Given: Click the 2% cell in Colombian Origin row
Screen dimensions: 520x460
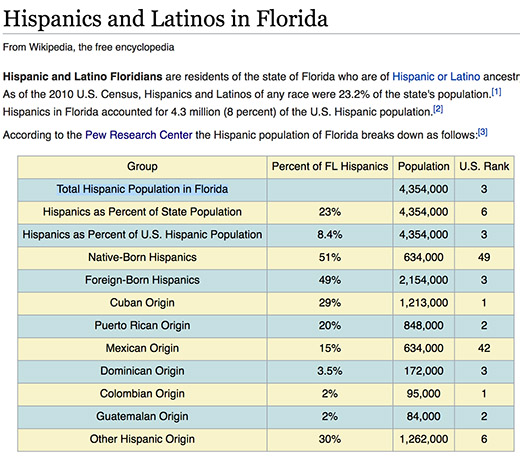Looking at the screenshot, I should pos(330,393).
